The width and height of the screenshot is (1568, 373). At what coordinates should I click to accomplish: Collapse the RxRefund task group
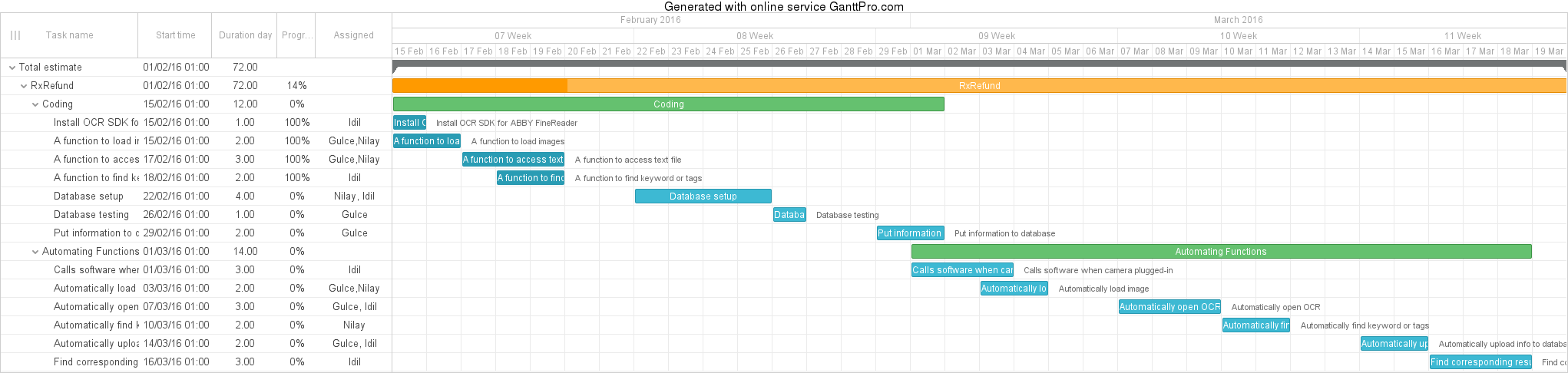coord(24,86)
